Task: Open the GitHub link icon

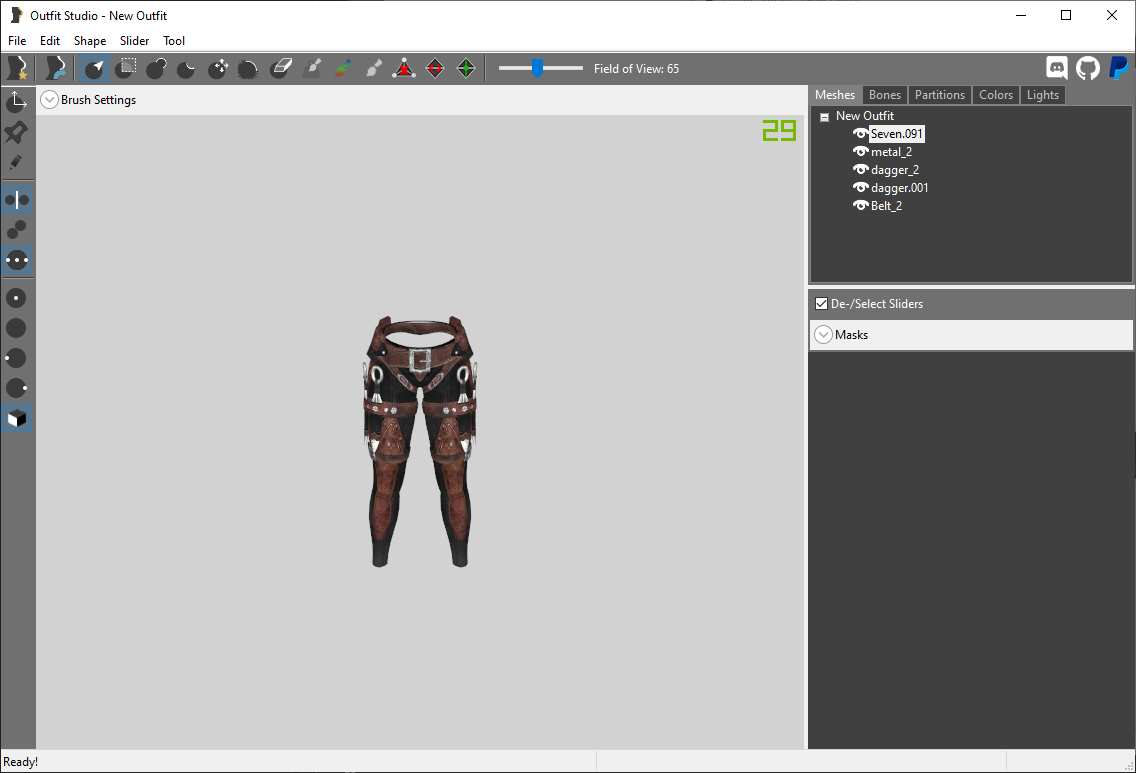Action: click(x=1087, y=68)
